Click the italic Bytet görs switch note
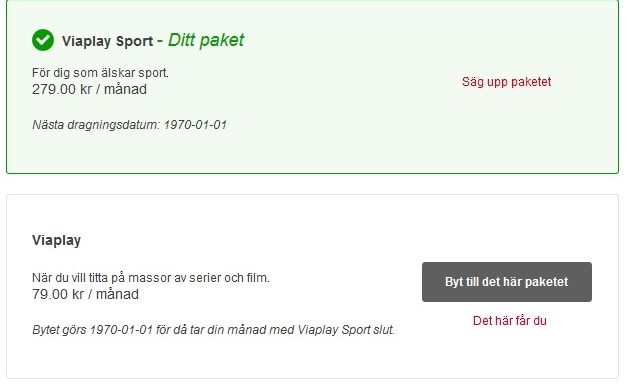The width and height of the screenshot is (627, 386). click(213, 330)
